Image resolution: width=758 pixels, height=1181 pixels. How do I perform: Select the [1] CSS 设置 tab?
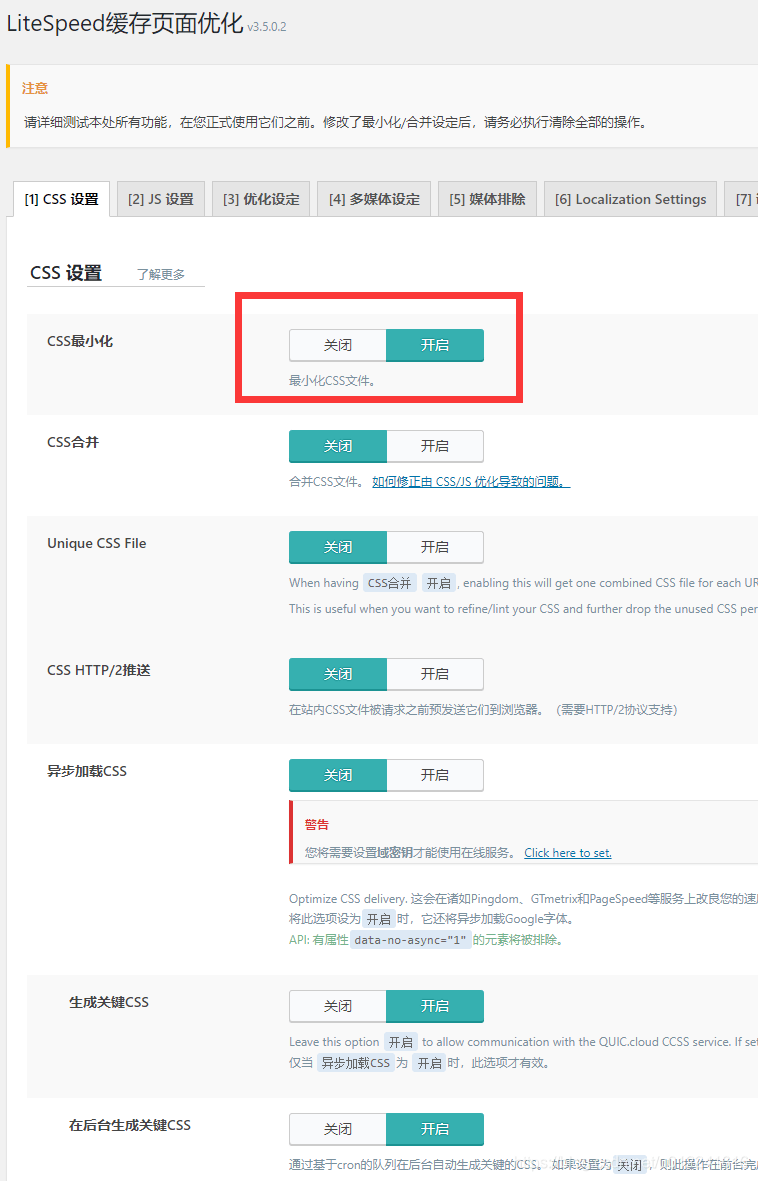pyautogui.click(x=62, y=199)
